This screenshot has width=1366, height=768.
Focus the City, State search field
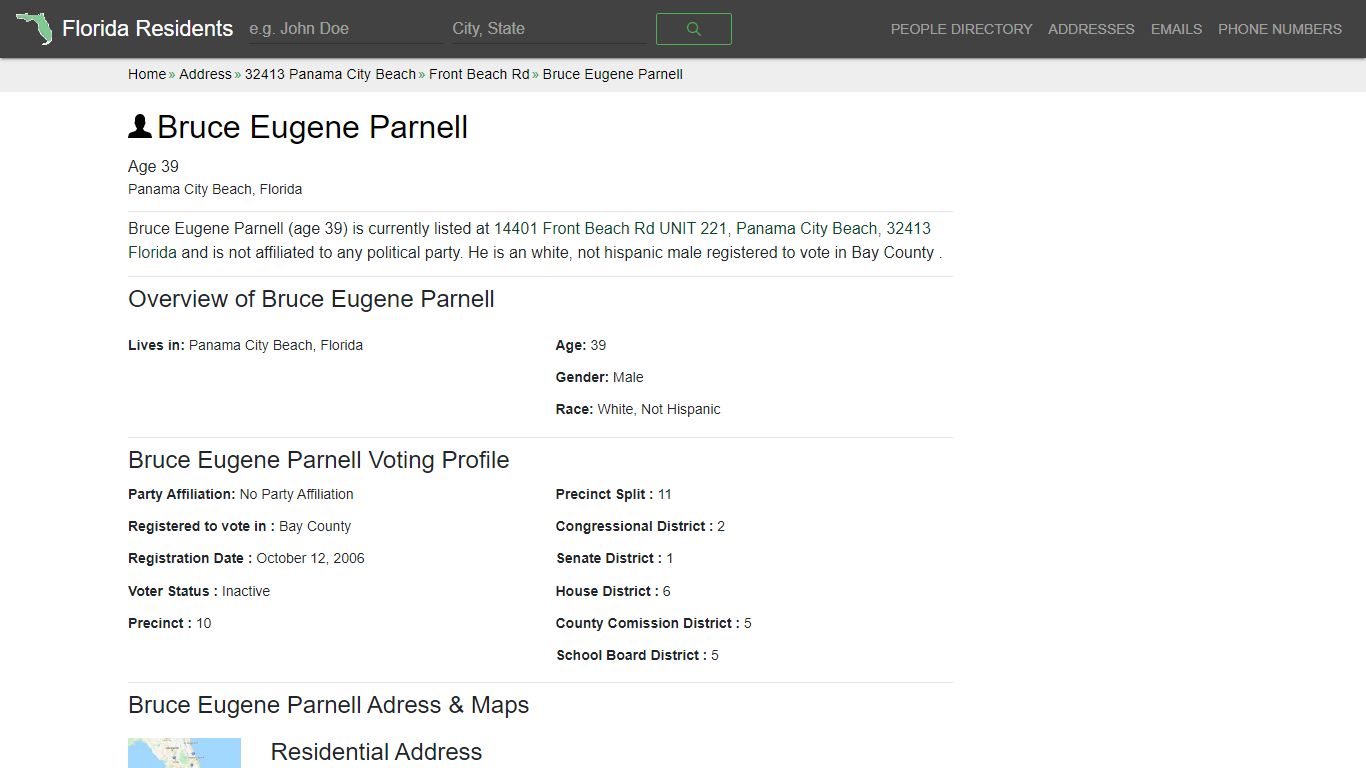(549, 29)
